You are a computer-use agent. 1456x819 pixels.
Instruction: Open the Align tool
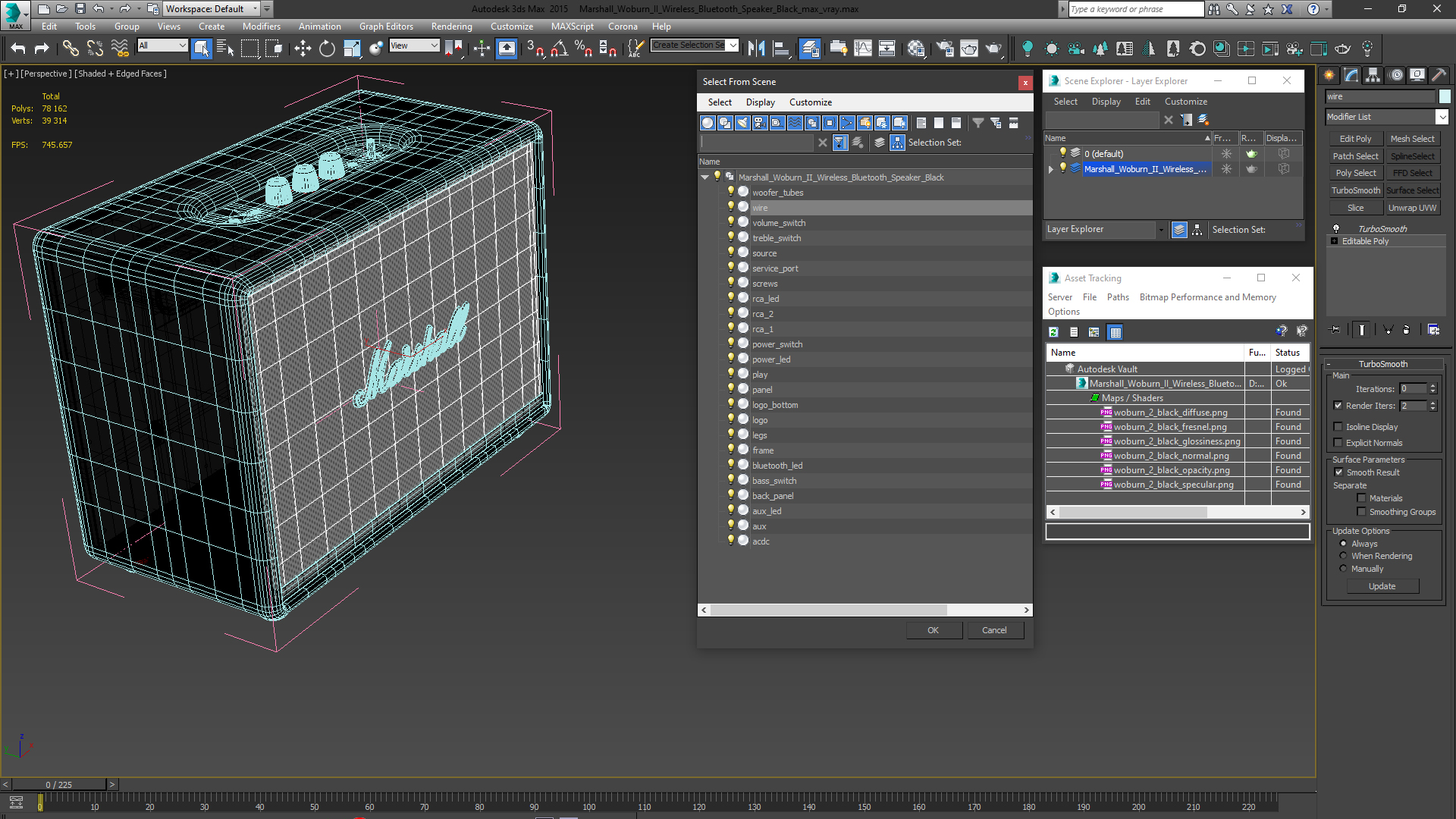[x=781, y=49]
